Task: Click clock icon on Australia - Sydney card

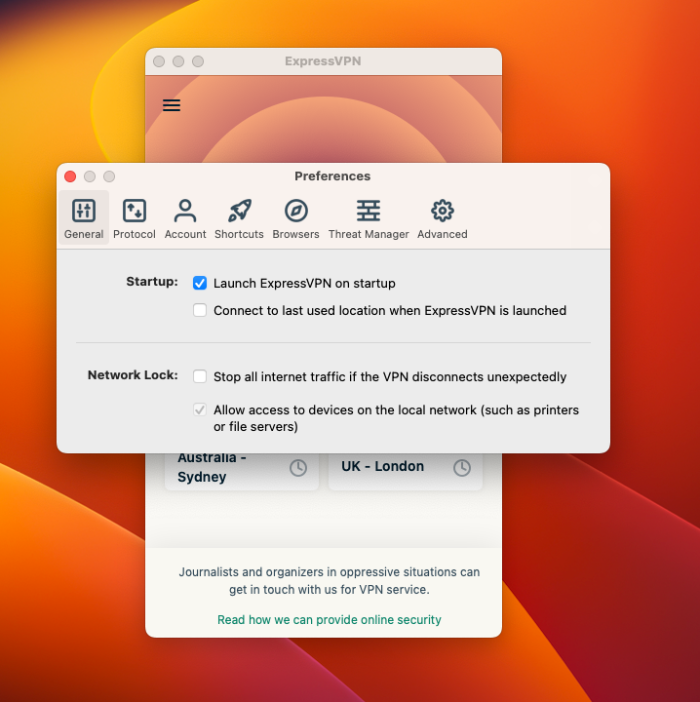Action: (298, 468)
